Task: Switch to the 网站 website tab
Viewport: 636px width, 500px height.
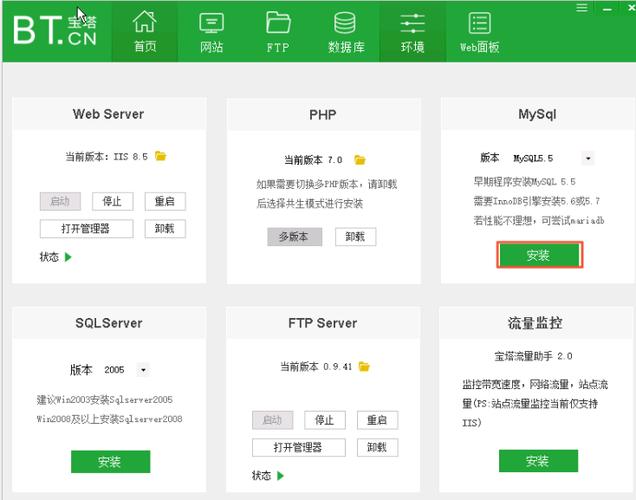Action: click(211, 32)
